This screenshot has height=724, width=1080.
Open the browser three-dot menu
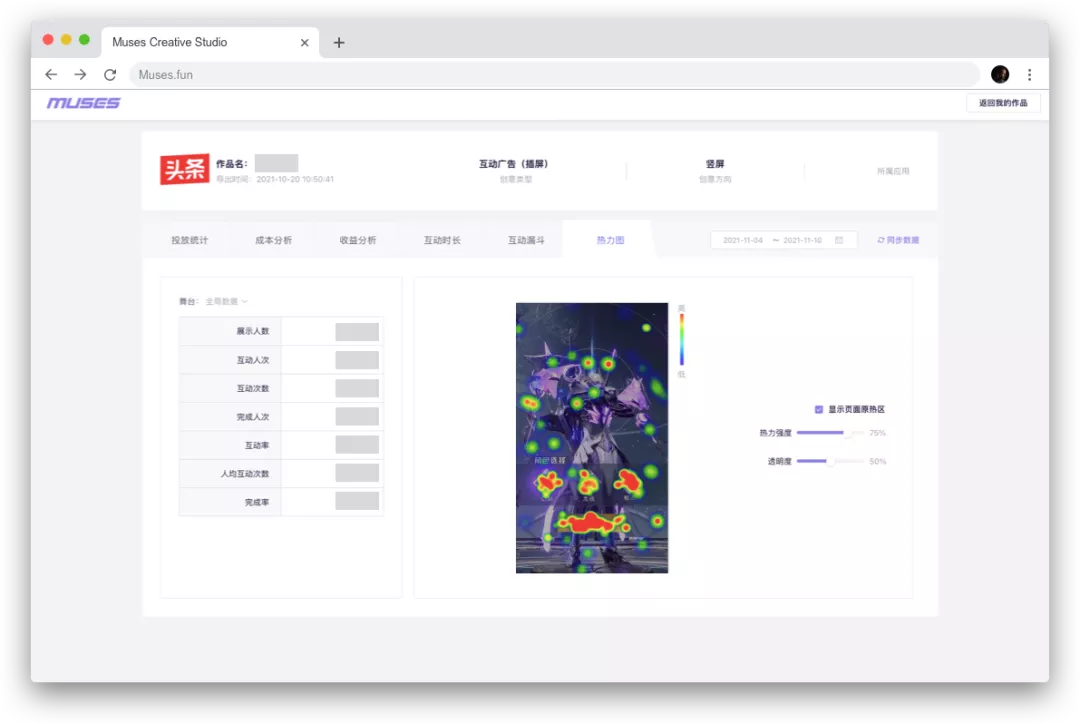point(1029,75)
